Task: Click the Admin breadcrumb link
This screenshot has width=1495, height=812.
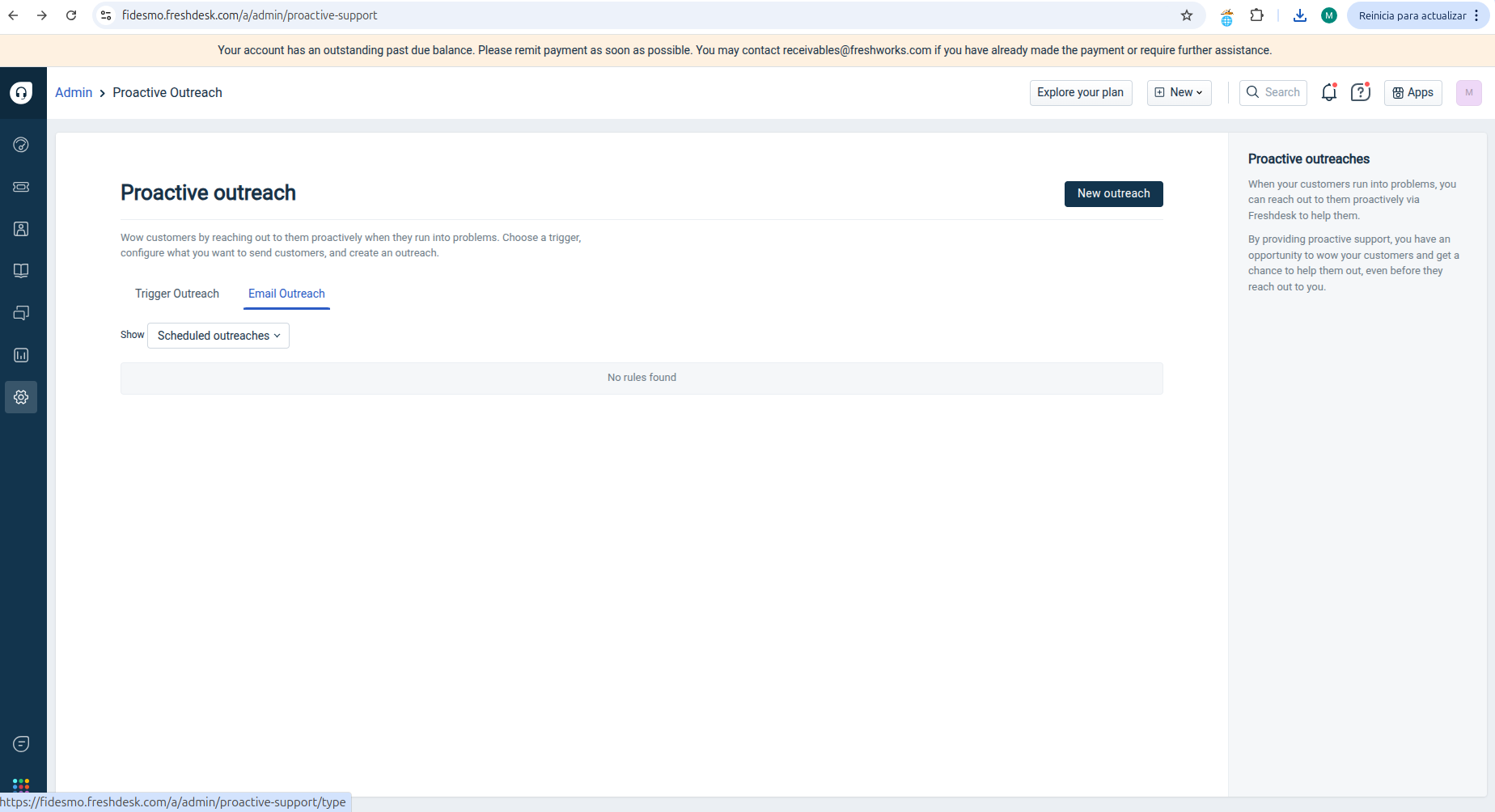Action: coord(74,92)
